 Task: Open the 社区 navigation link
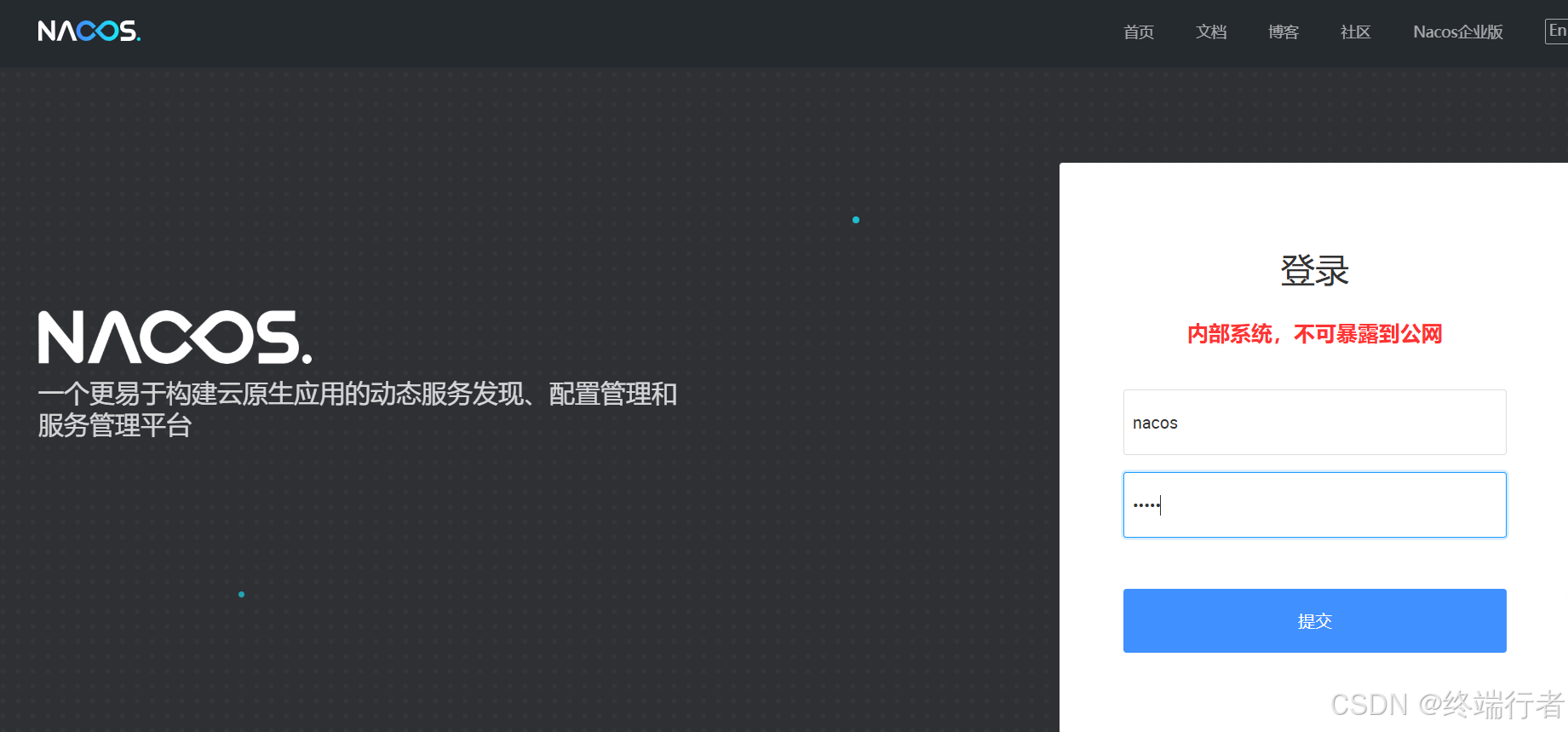pos(1355,32)
